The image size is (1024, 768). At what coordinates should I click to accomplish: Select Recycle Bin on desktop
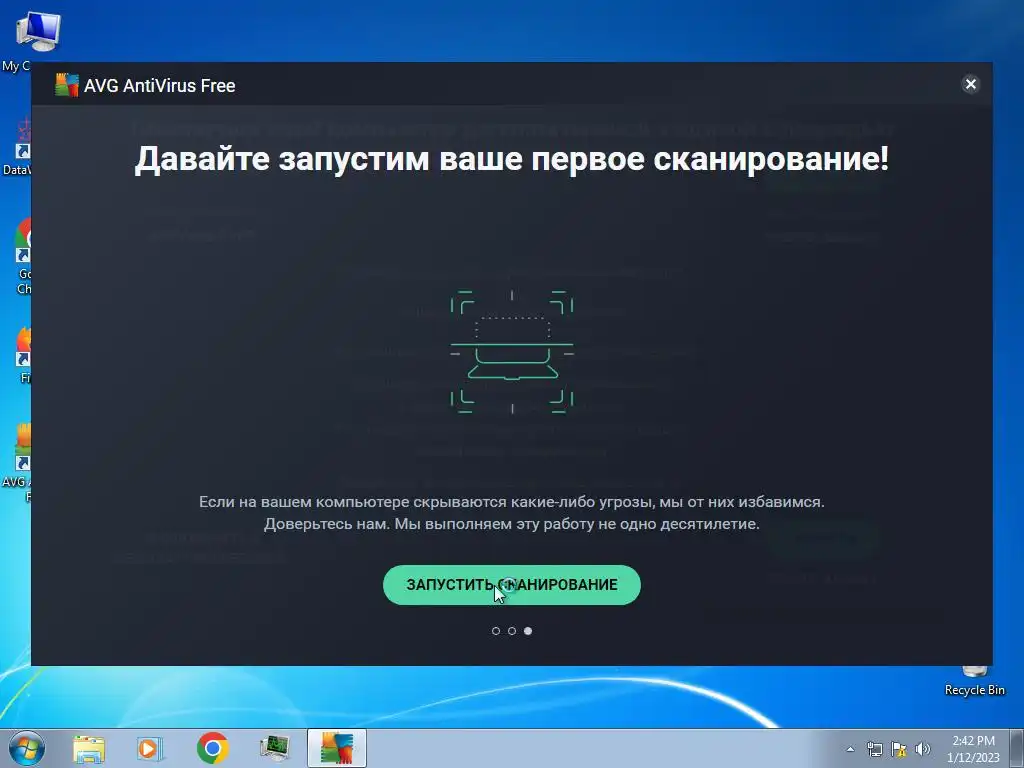click(974, 680)
